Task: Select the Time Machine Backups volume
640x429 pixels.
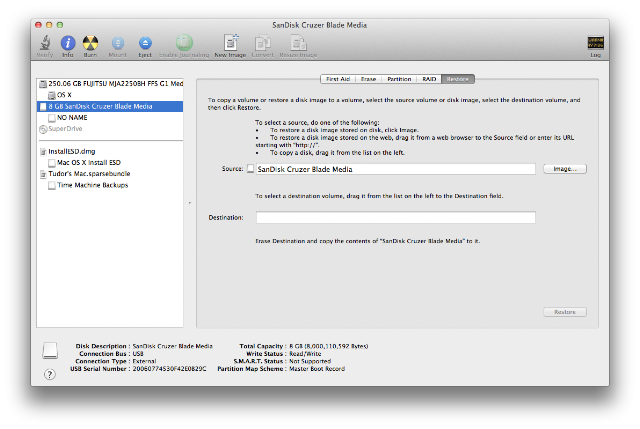Action: (110, 185)
